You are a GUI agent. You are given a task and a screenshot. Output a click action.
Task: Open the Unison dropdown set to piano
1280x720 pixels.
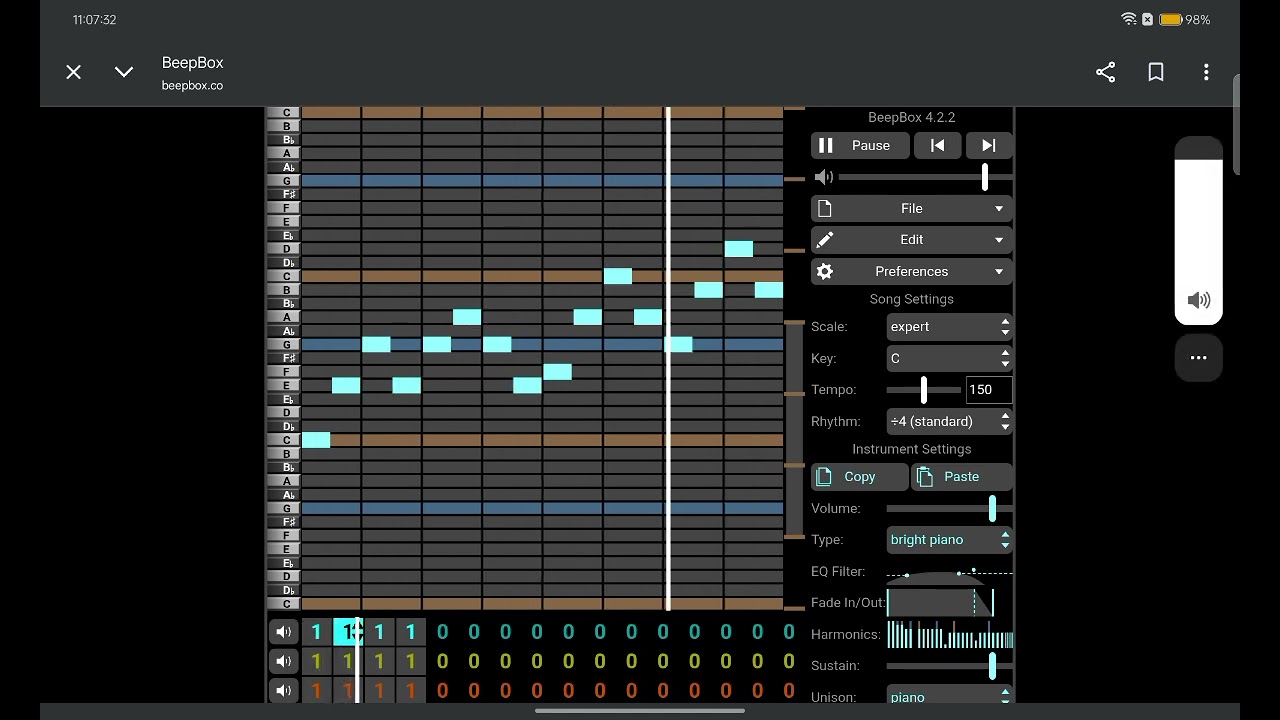[949, 697]
